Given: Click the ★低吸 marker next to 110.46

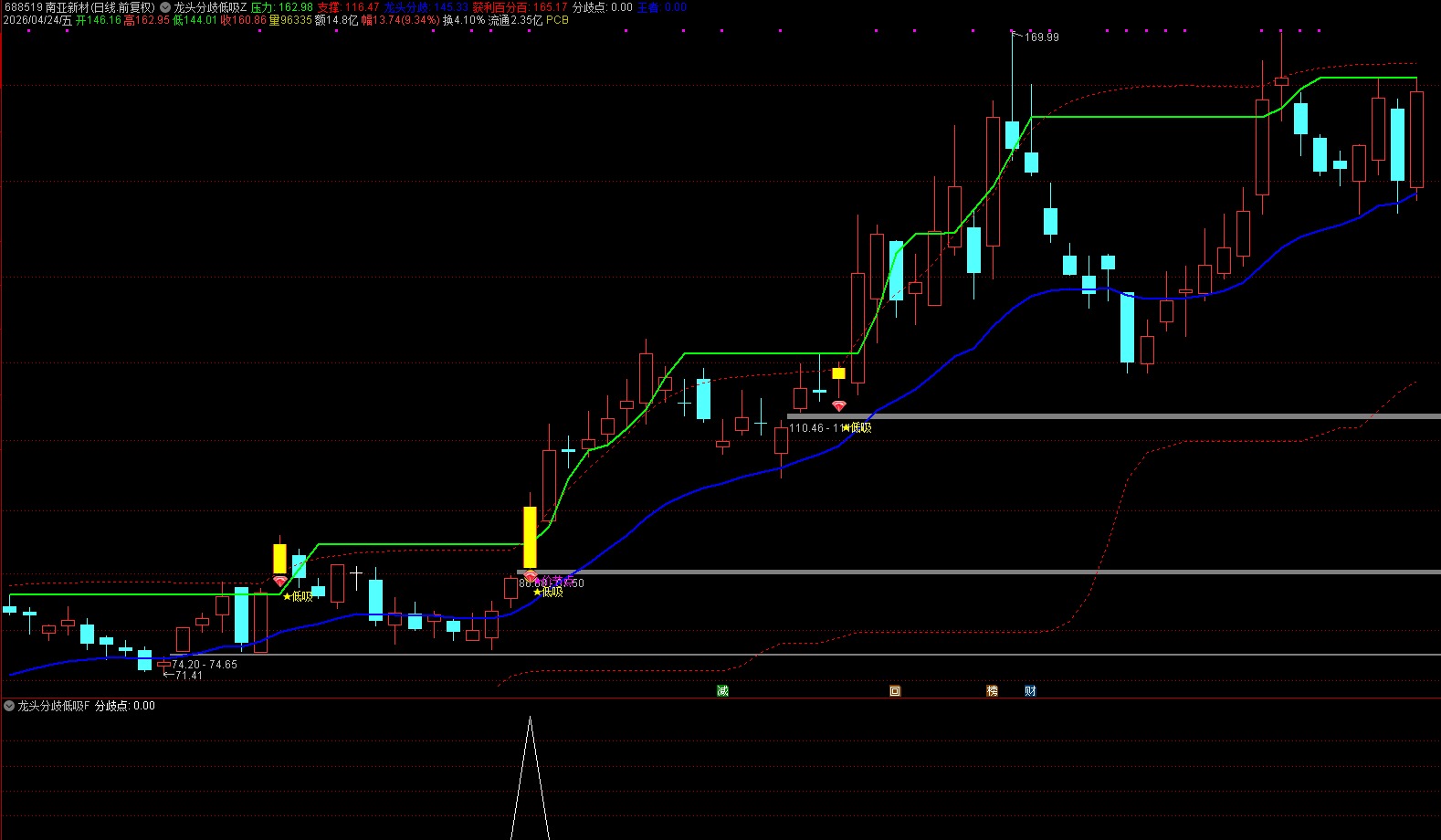Looking at the screenshot, I should pos(857,427).
